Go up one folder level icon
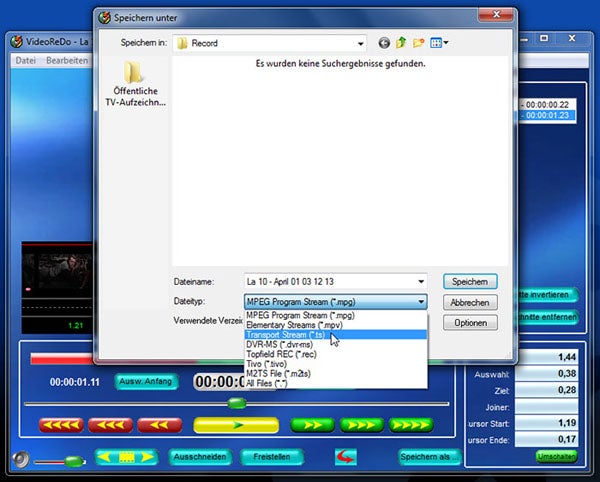 401,42
